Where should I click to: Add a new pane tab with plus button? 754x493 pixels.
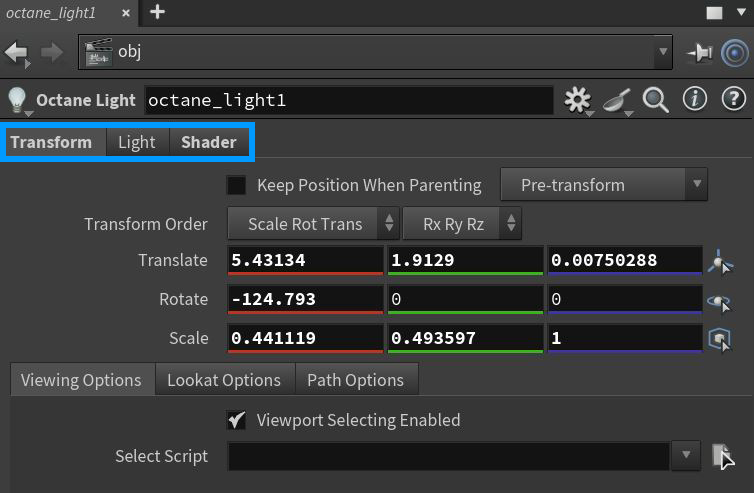click(157, 12)
